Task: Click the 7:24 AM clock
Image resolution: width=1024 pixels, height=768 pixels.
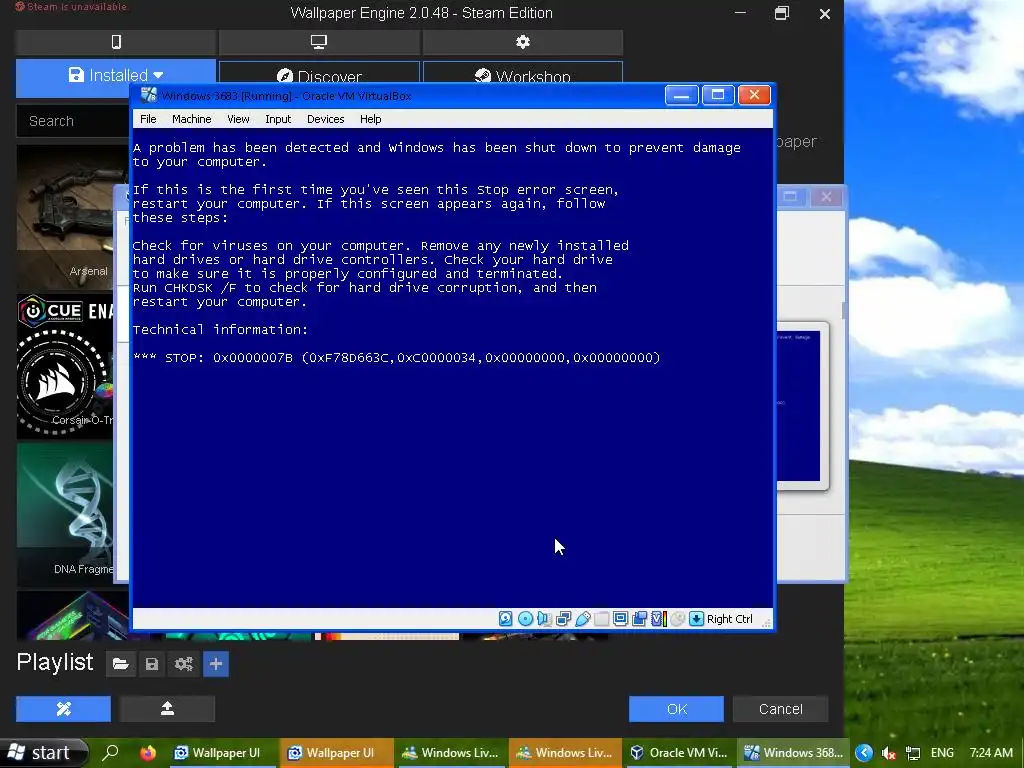Action: tap(991, 753)
